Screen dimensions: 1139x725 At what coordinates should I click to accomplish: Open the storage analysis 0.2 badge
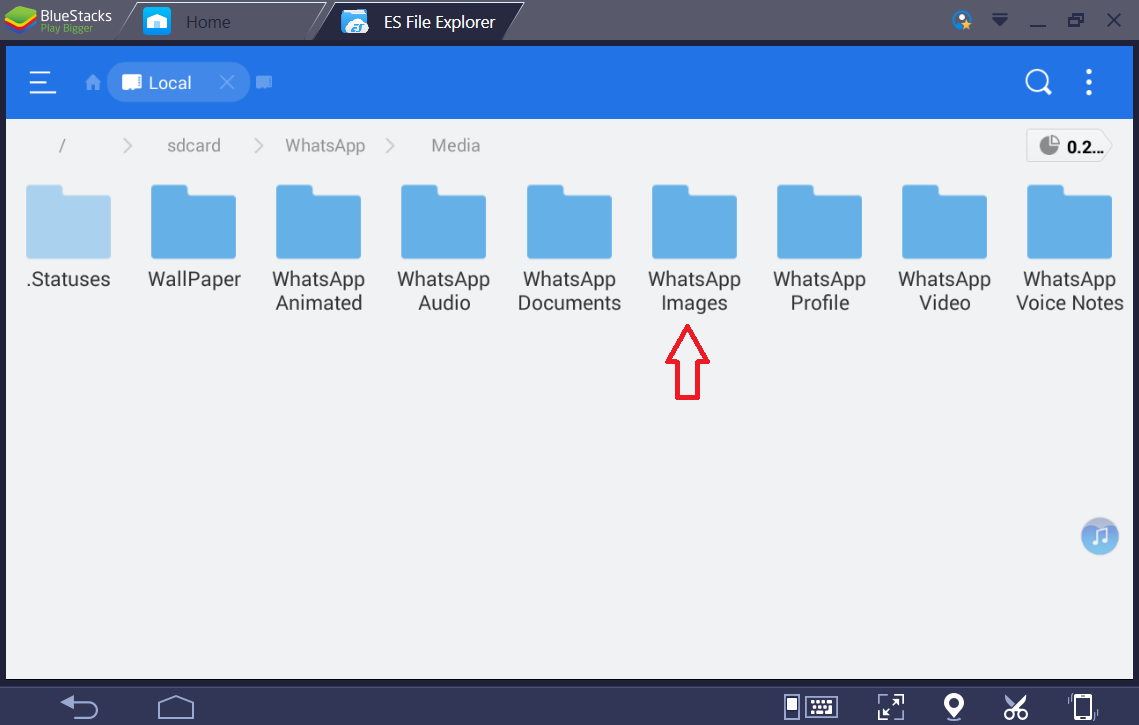(x=1069, y=146)
